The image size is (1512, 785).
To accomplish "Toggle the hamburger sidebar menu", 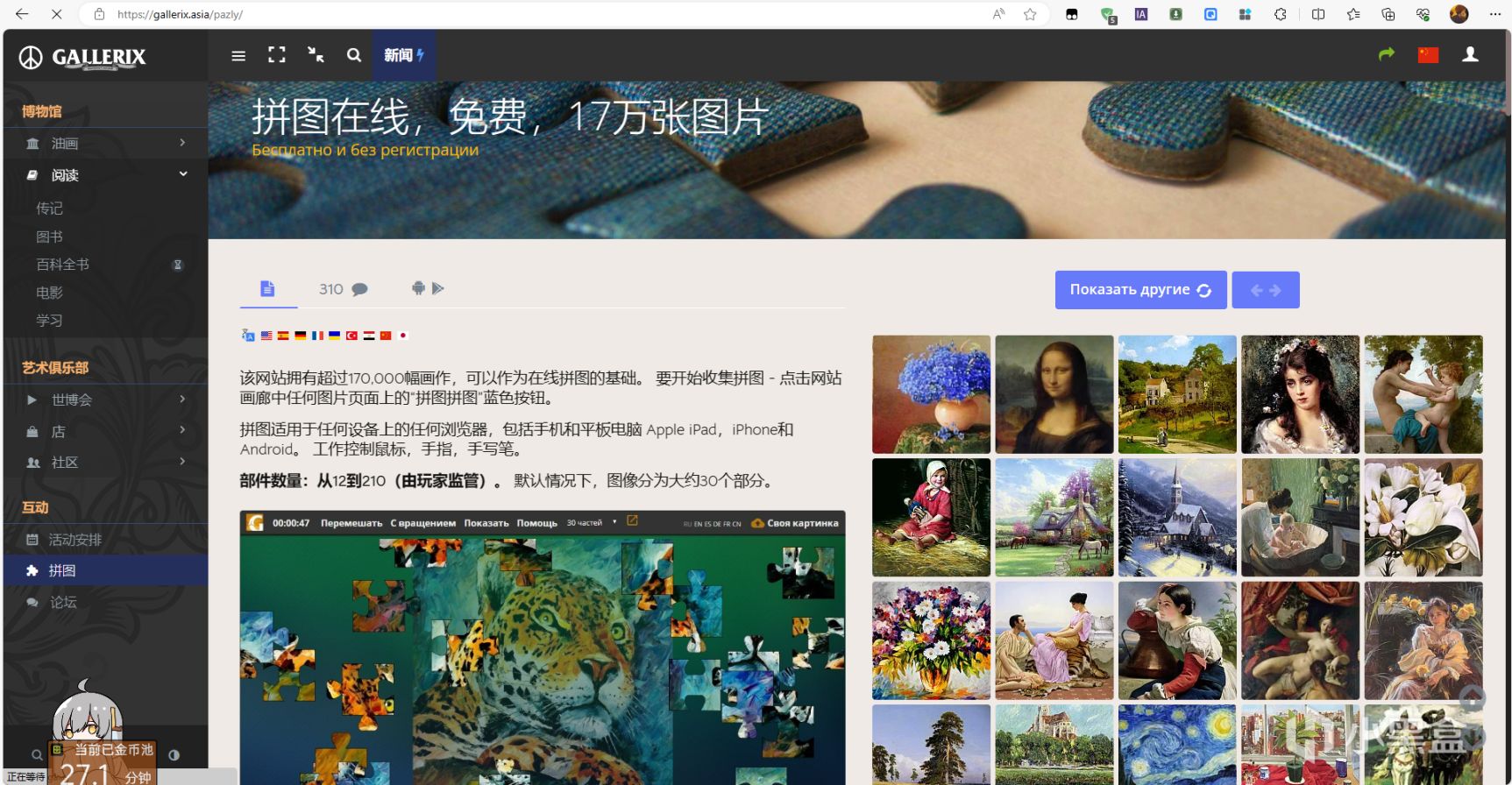I will click(x=238, y=55).
